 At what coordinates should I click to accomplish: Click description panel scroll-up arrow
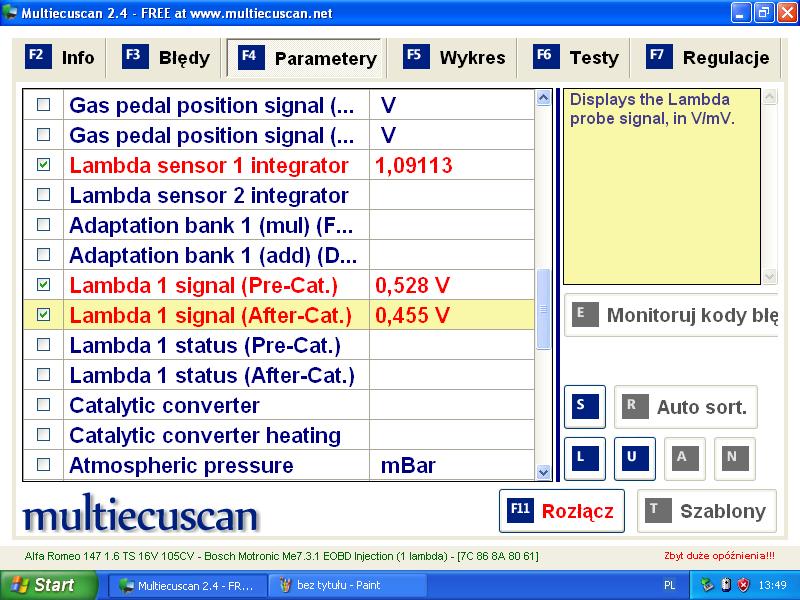point(769,97)
